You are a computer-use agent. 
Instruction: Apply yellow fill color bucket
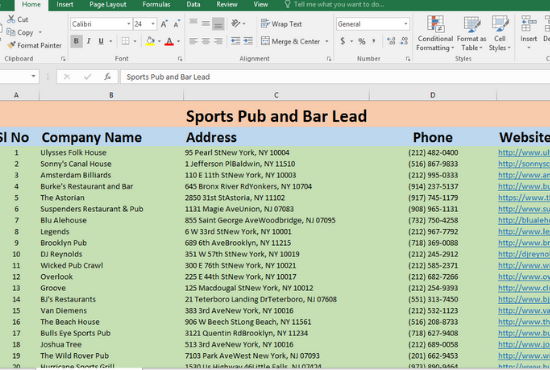point(150,41)
